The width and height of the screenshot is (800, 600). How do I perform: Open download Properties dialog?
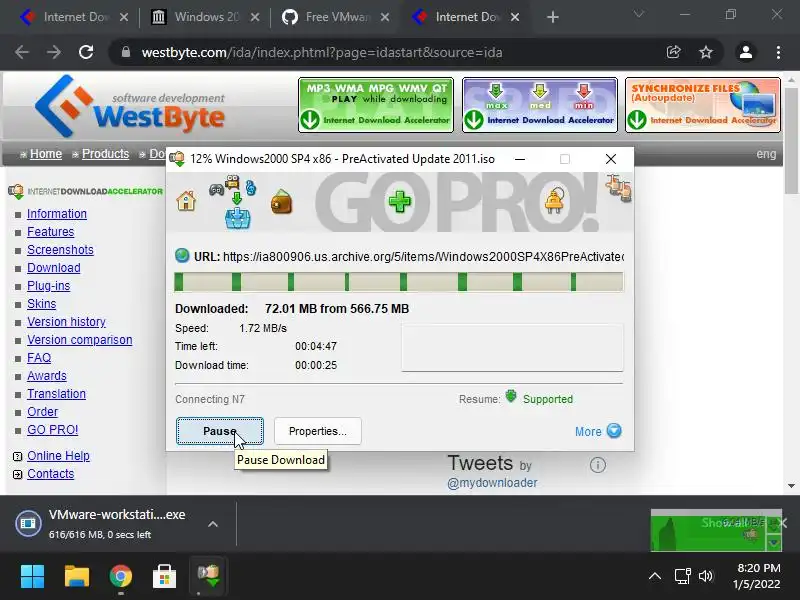point(317,431)
